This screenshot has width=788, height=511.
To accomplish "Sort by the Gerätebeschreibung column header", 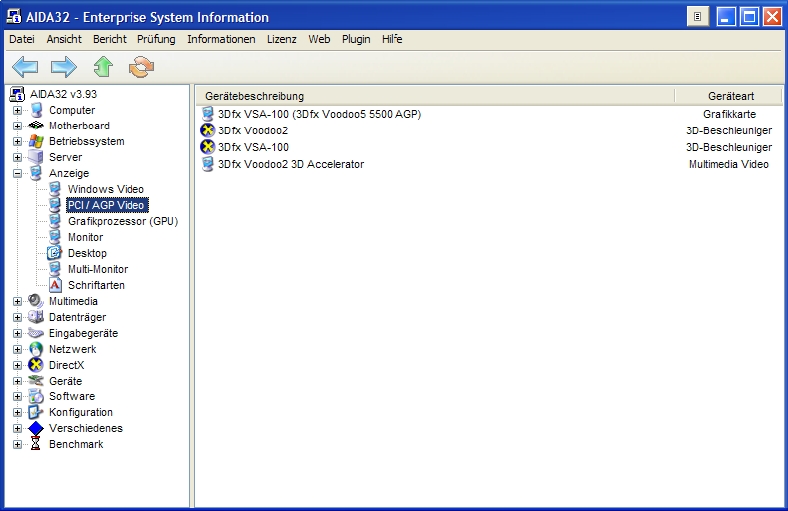I will click(x=435, y=96).
